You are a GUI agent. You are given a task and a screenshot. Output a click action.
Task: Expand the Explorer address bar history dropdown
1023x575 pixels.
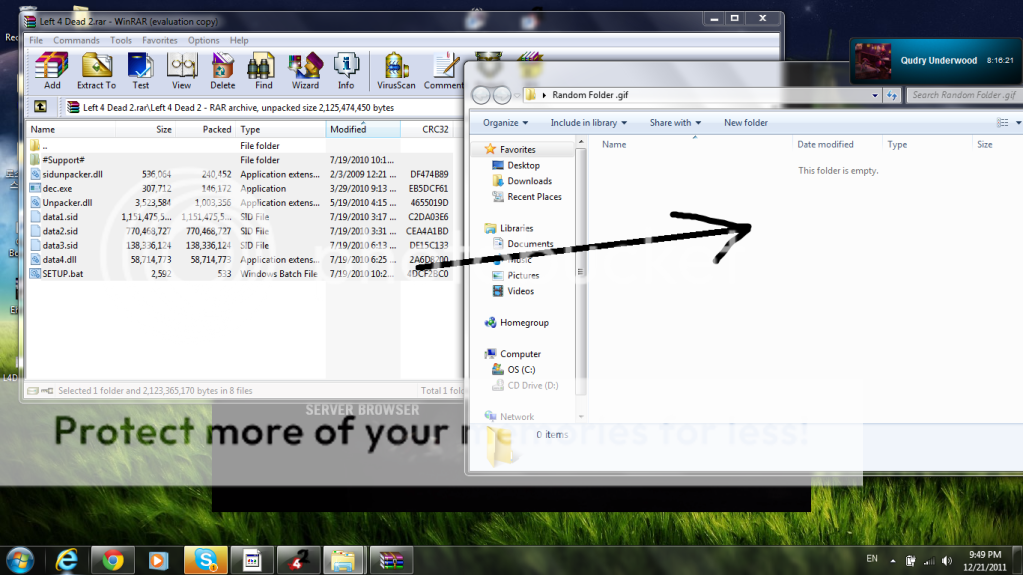875,95
